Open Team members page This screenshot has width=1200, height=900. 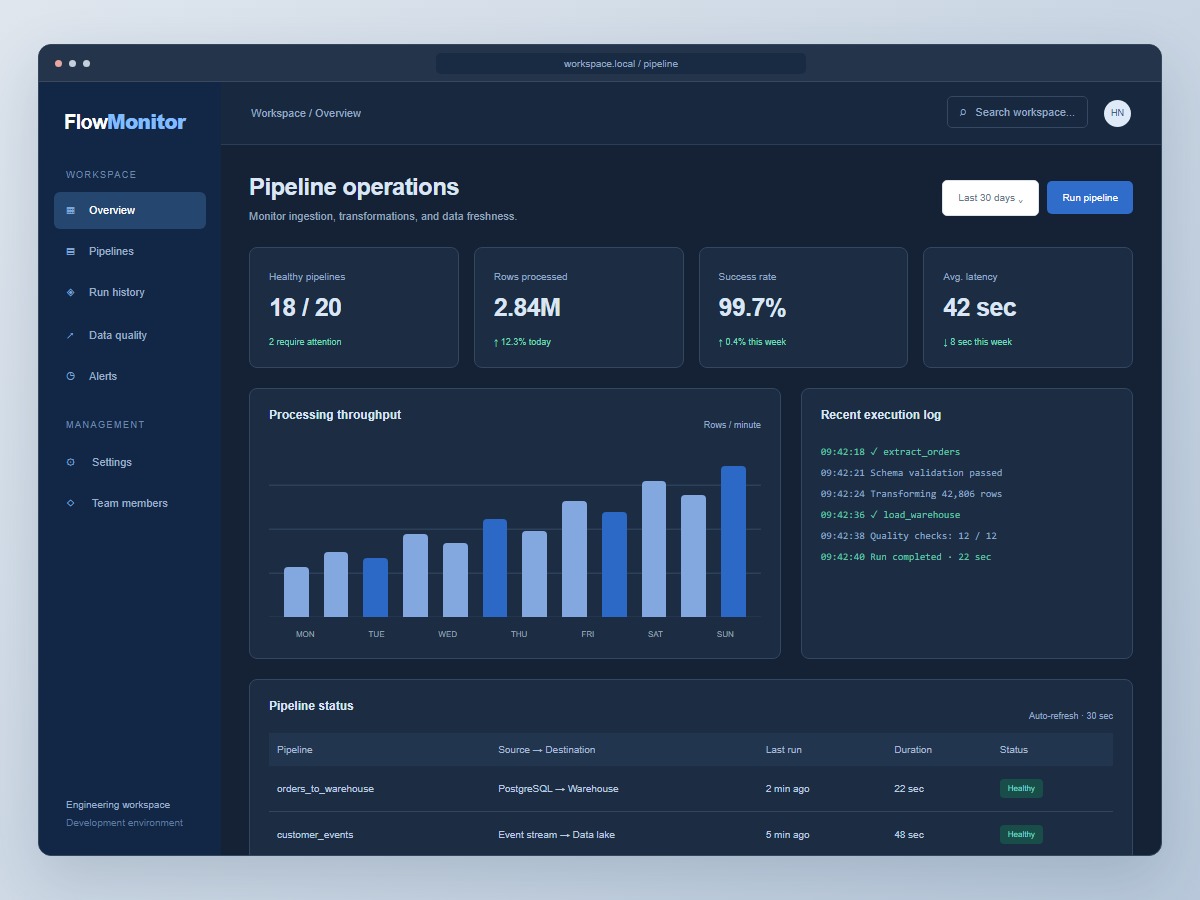pos(130,504)
